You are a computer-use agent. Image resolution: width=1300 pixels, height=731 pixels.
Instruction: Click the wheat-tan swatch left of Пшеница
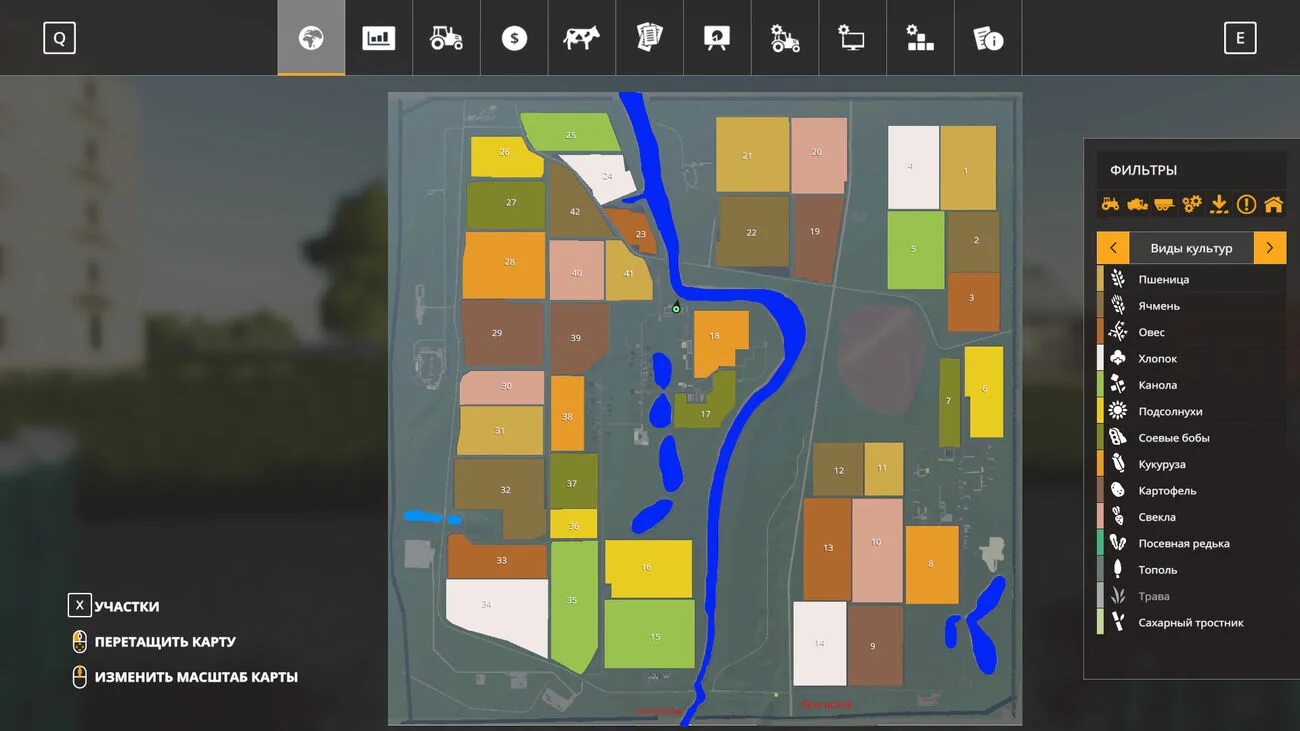[1100, 279]
